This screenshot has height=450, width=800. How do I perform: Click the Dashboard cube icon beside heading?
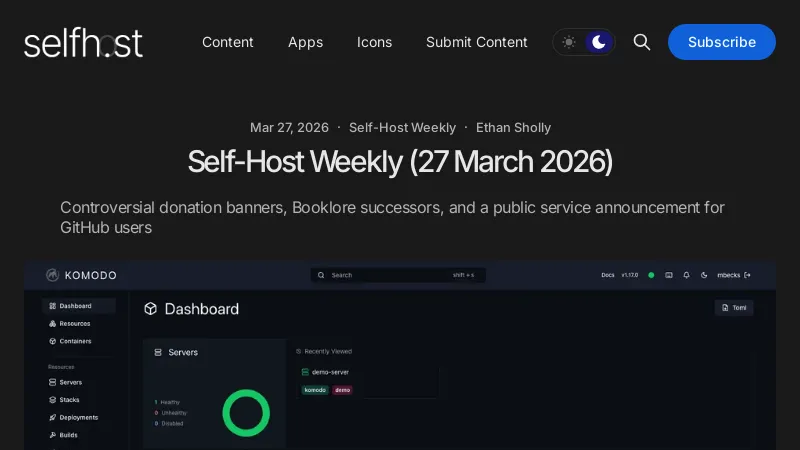pyautogui.click(x=151, y=309)
